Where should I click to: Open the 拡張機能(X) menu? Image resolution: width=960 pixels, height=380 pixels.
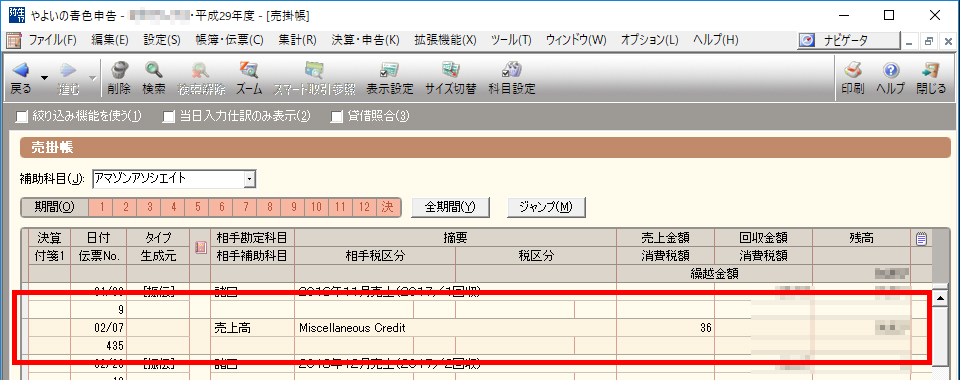(x=445, y=40)
